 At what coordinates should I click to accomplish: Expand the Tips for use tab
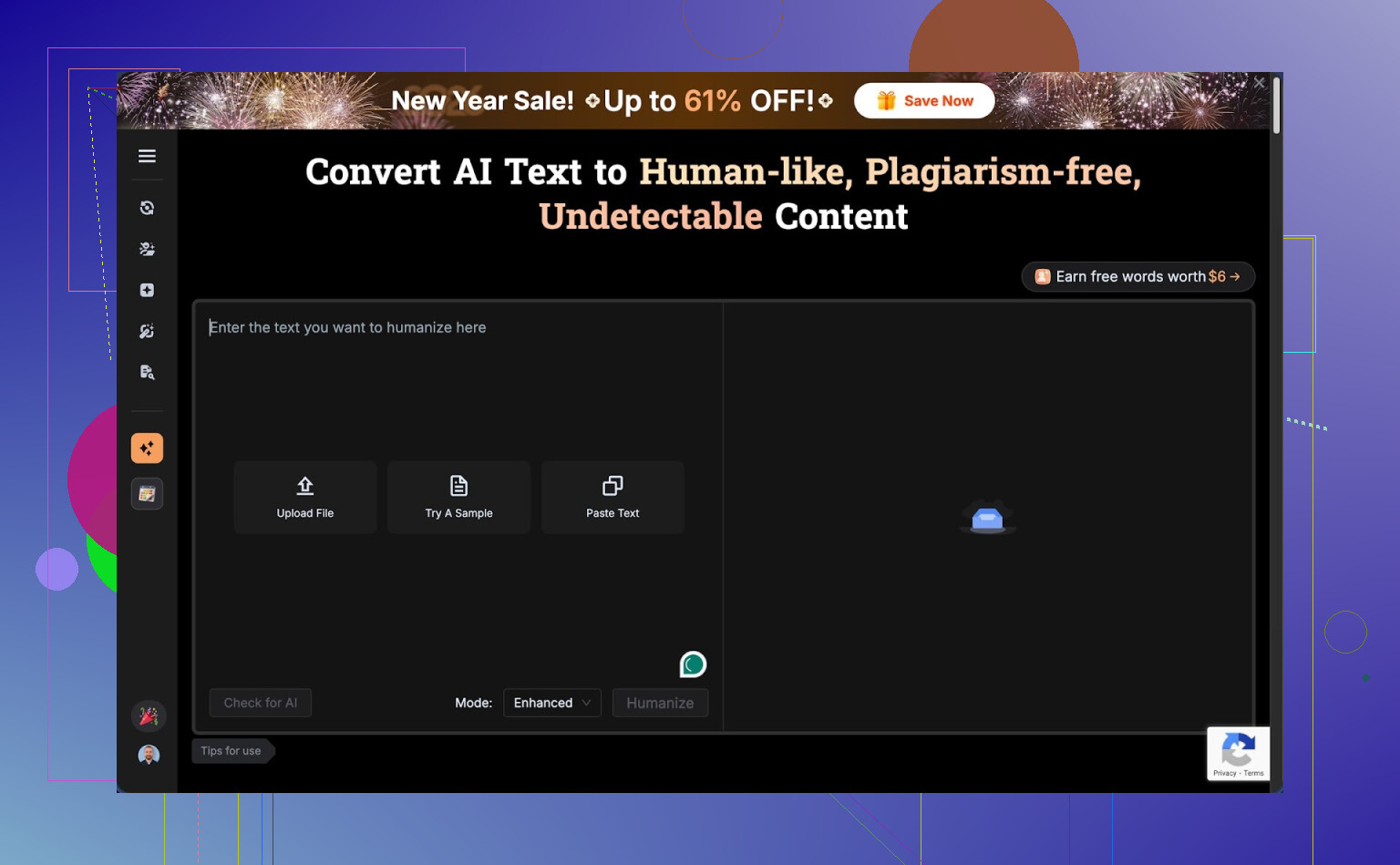point(231,751)
